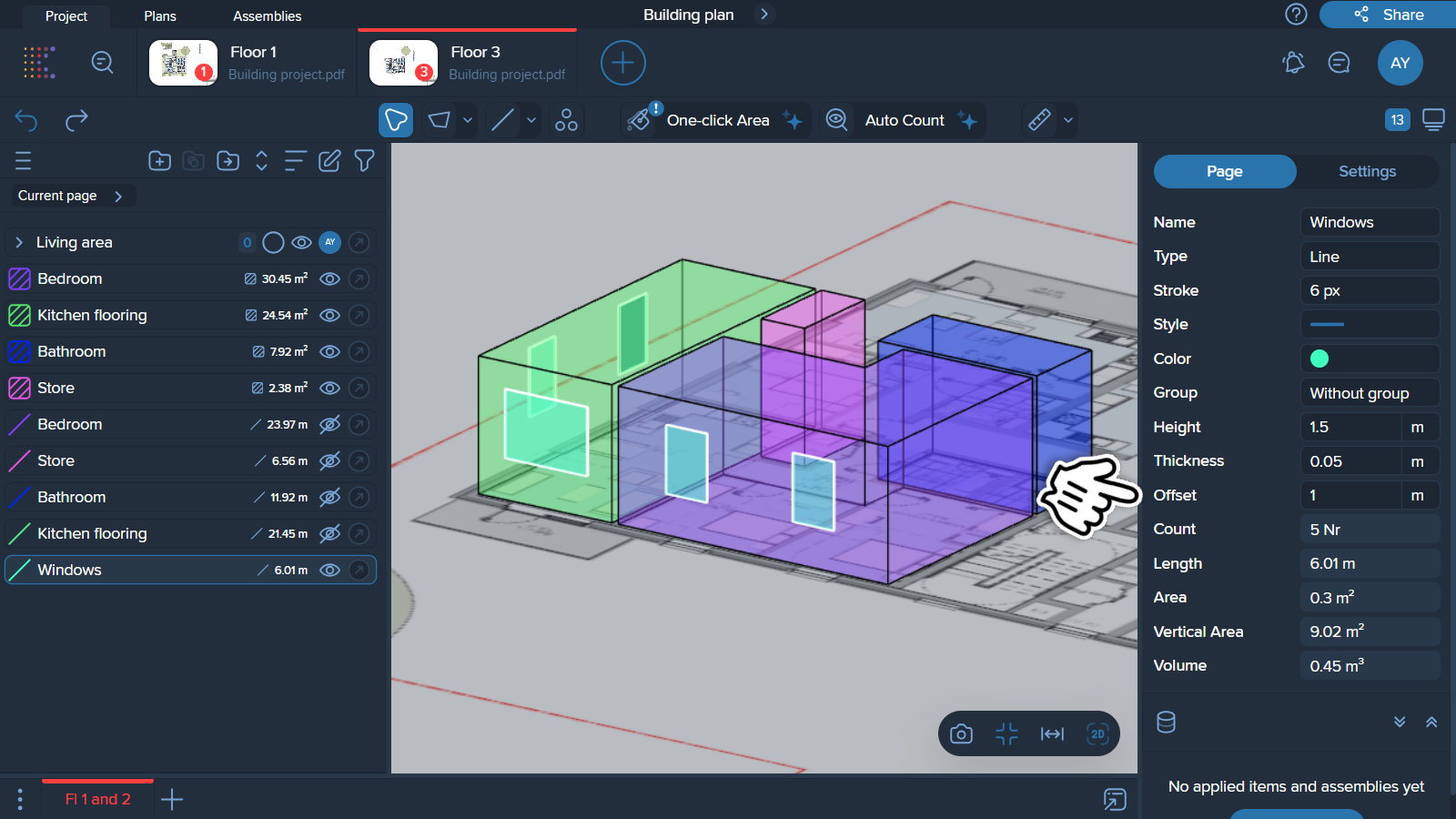Click the Share button
Viewport: 1456px width, 819px height.
(1389, 15)
